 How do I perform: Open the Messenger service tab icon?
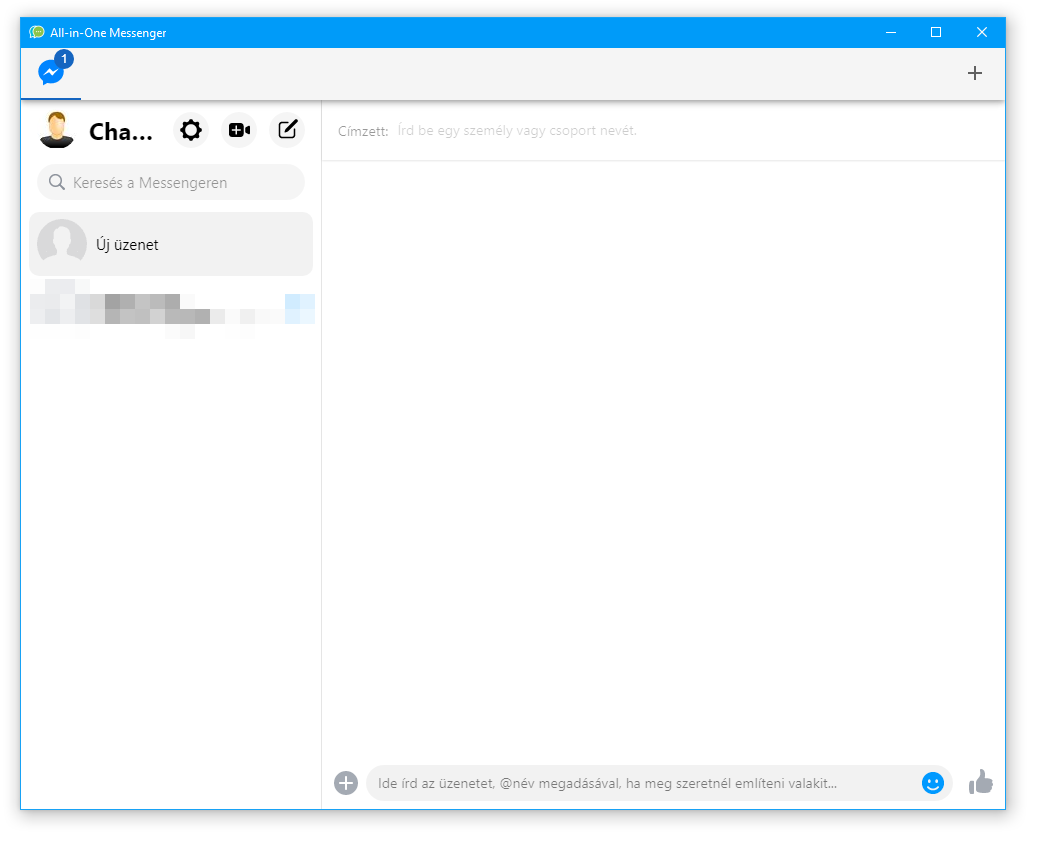coord(50,73)
